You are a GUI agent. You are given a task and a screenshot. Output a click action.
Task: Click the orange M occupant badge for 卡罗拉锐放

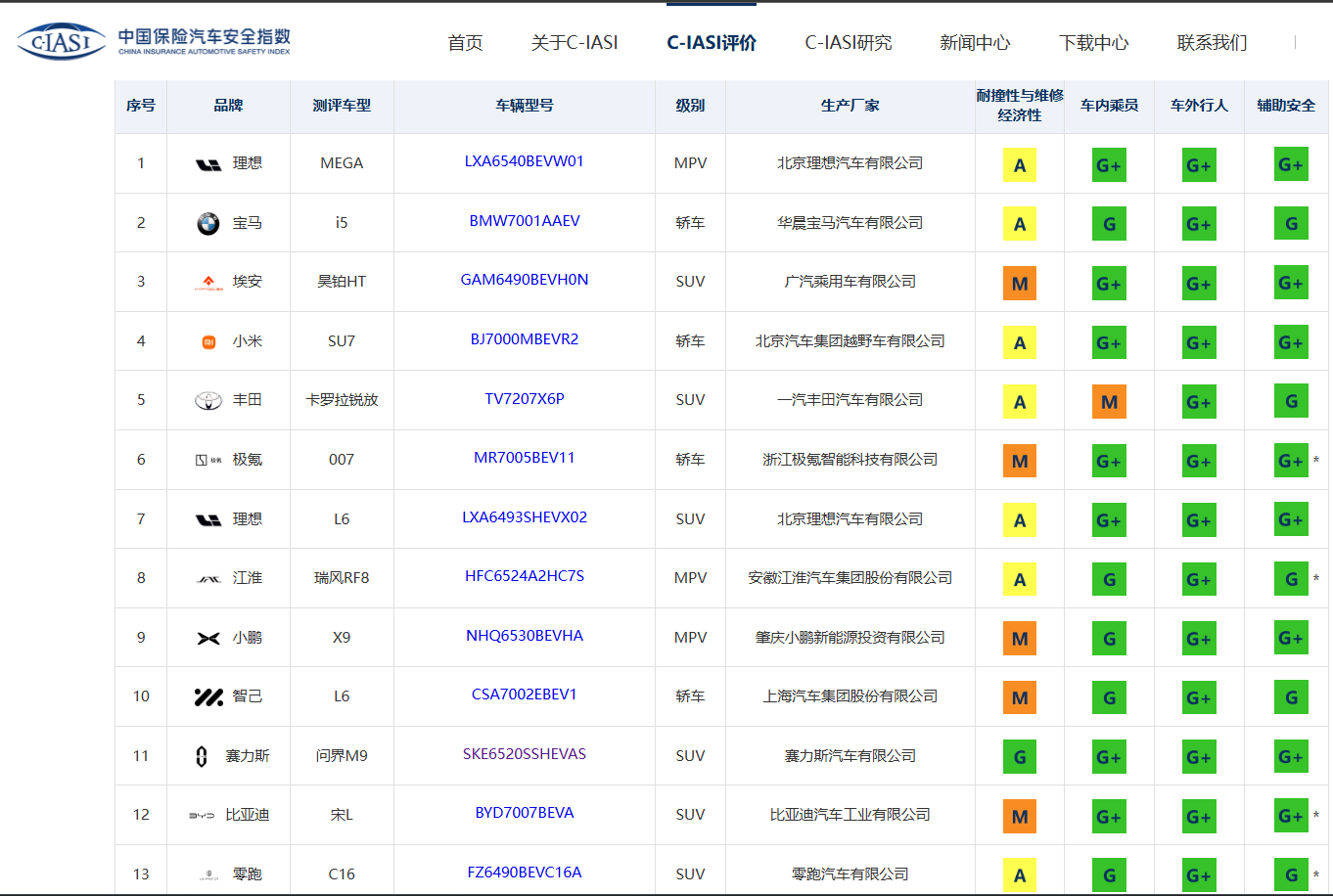coord(1109,401)
